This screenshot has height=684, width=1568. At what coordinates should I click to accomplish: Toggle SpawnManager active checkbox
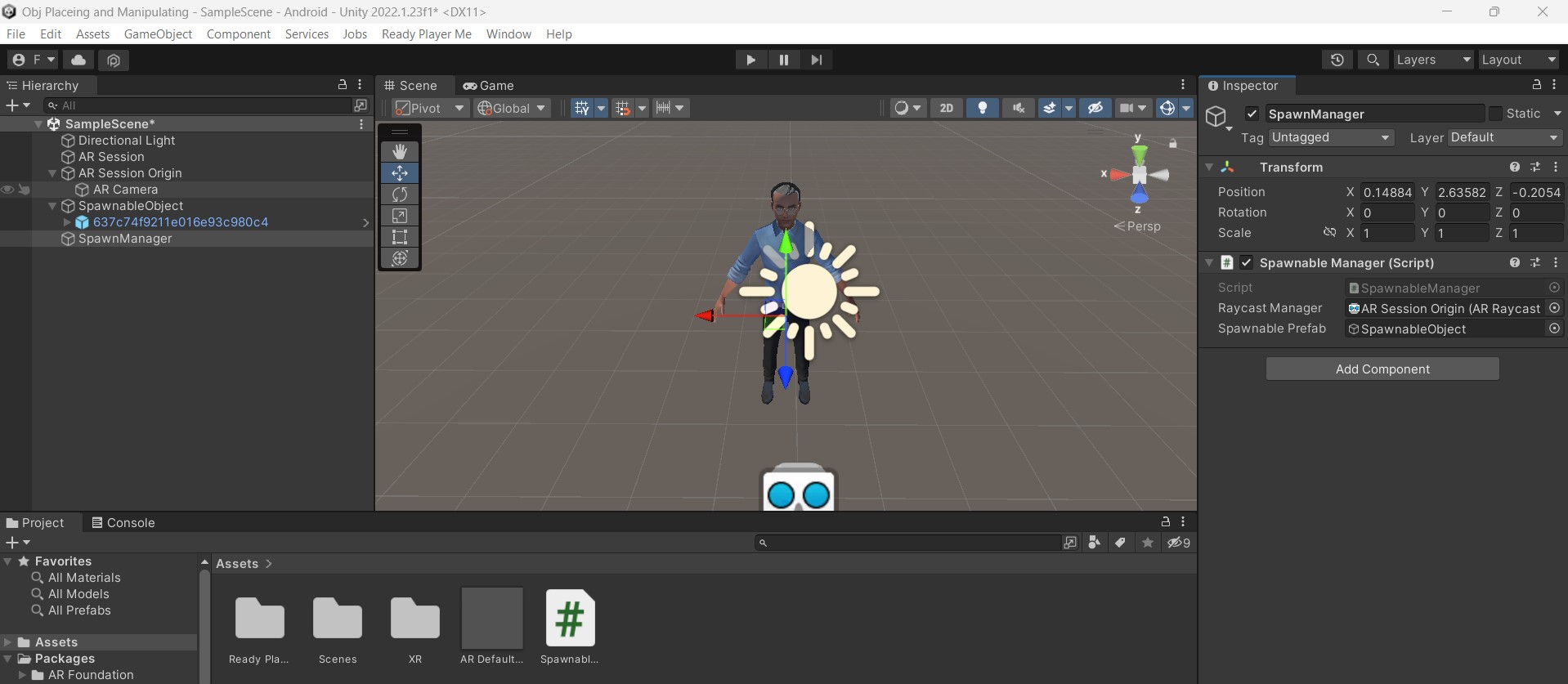(1252, 114)
